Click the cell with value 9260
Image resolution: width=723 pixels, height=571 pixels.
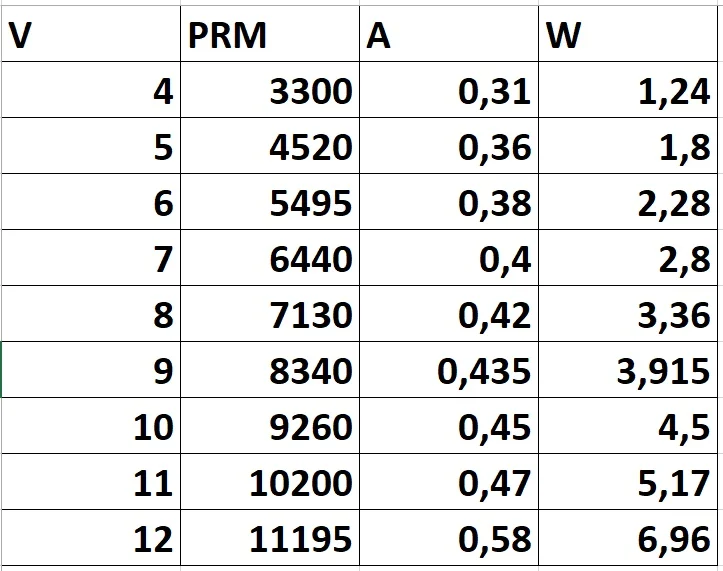(270, 426)
